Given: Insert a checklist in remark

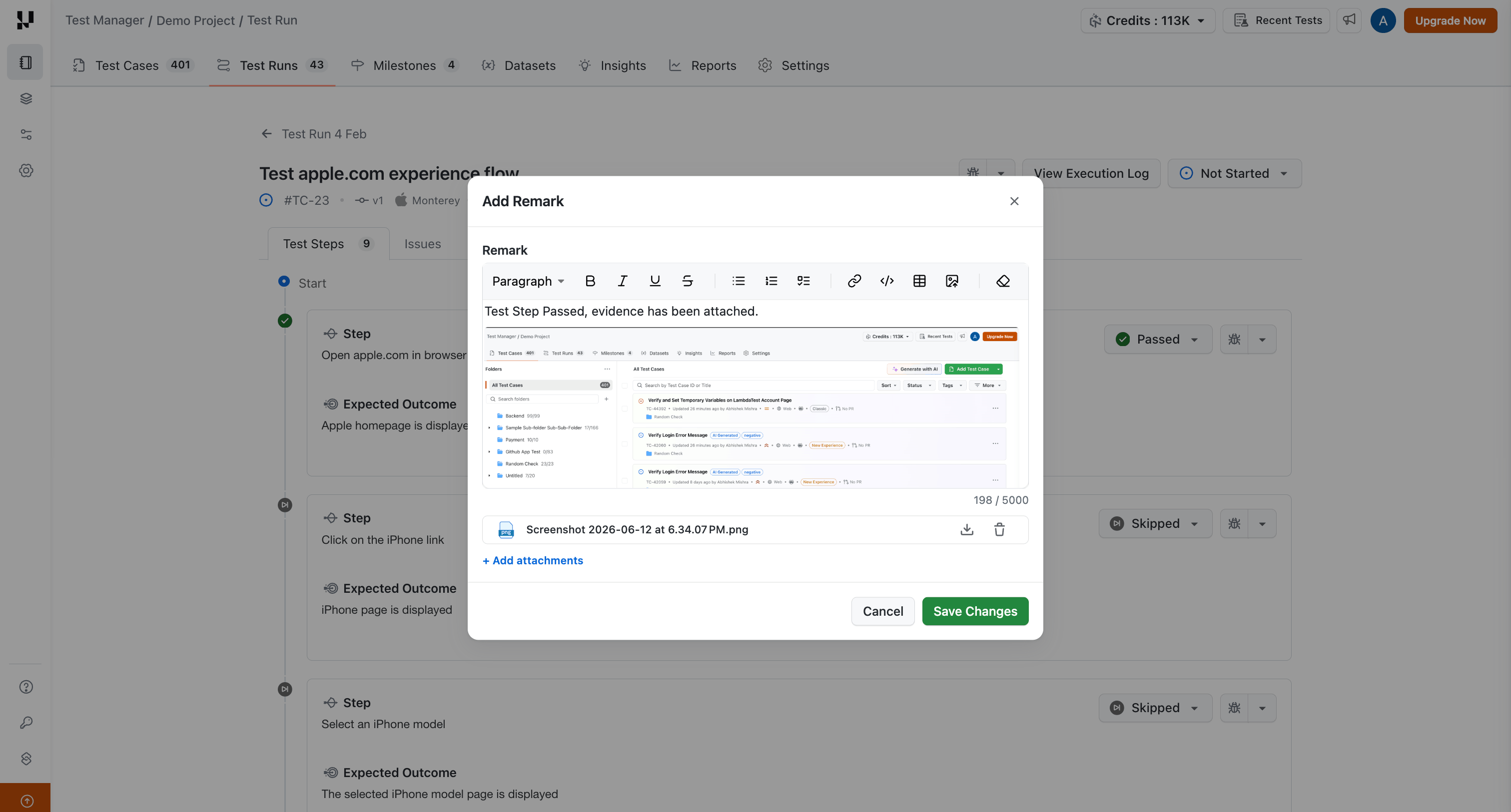Looking at the screenshot, I should click(803, 281).
